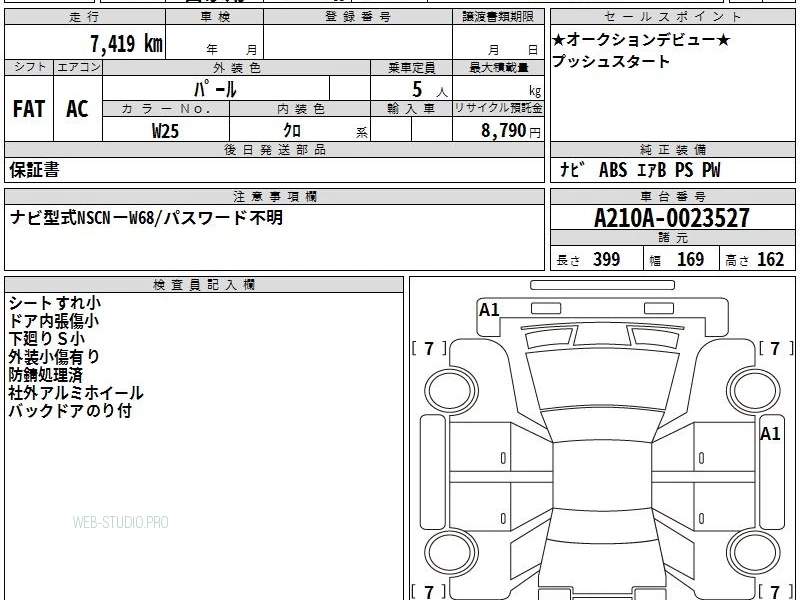Viewport: 800px width, 600px height.
Task: Click the カラーNo. header
Action: tap(166, 109)
